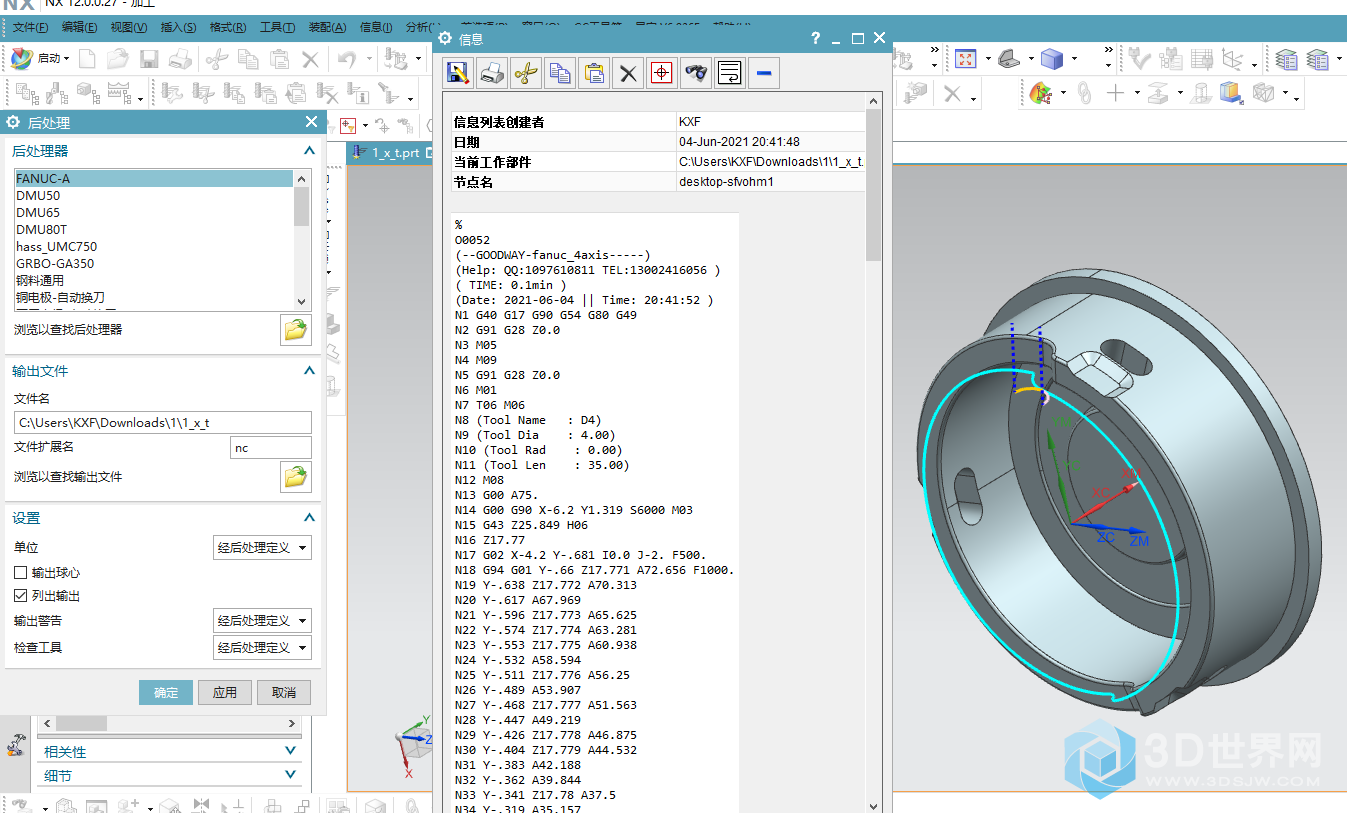Click the 取消 button
Viewport: 1347px width, 813px height.
point(284,692)
